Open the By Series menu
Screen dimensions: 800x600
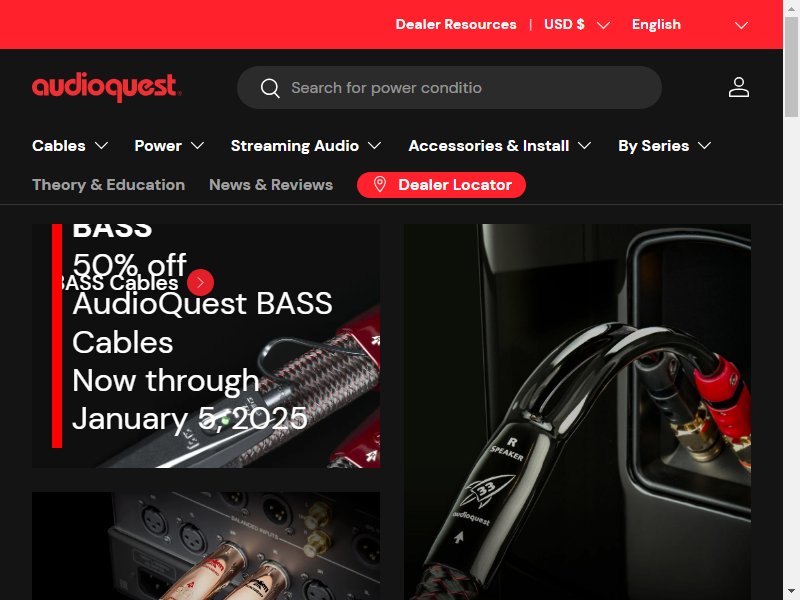(664, 146)
